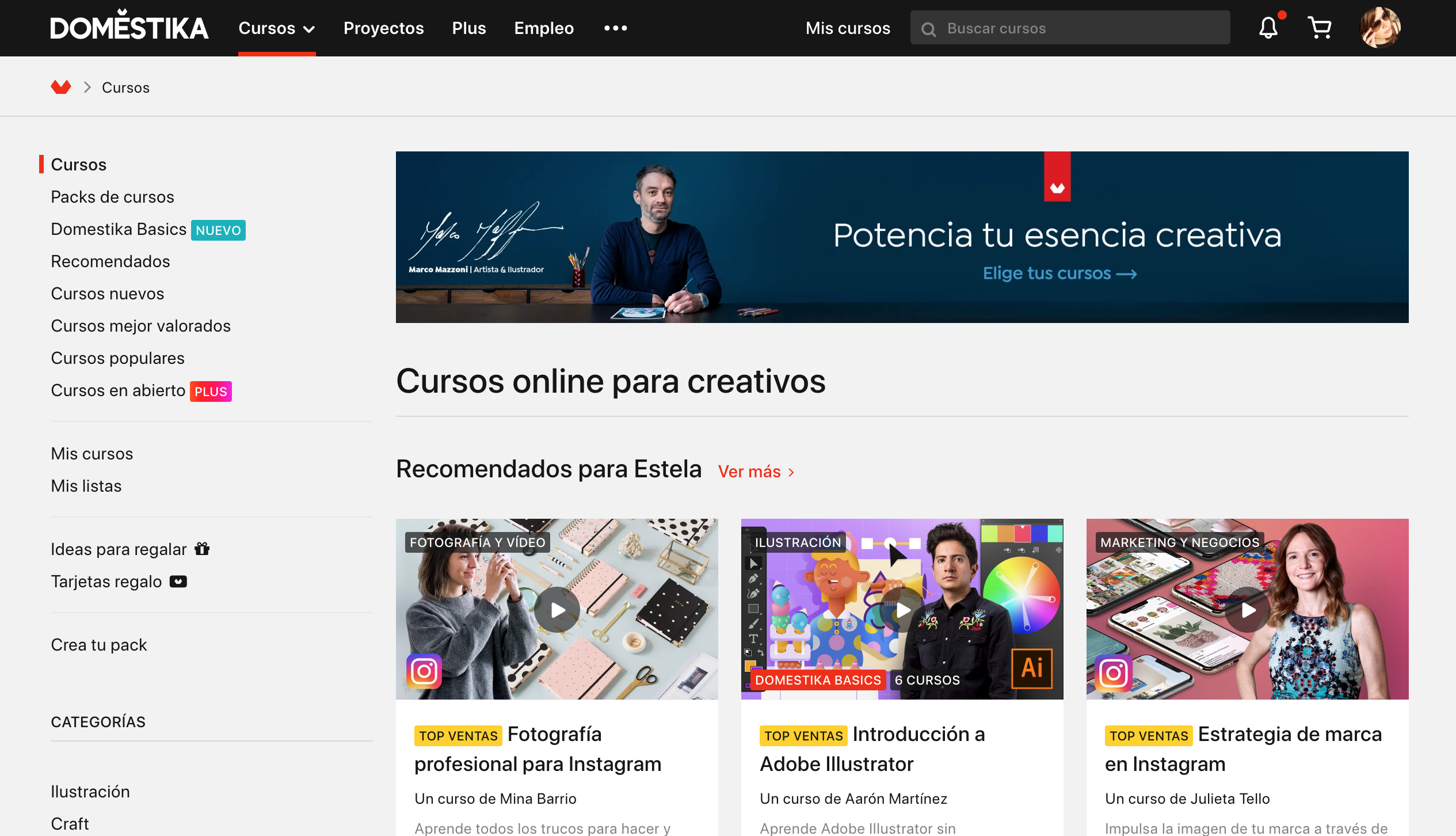Expand the Cursos dropdown in navbar
Screen dimensions: 1456x836
[277, 28]
